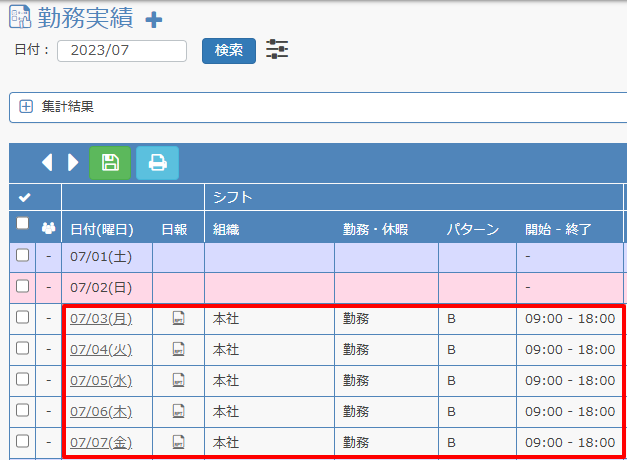Open daily report icon for 07/03
This screenshot has height=460, width=627.
point(178,319)
